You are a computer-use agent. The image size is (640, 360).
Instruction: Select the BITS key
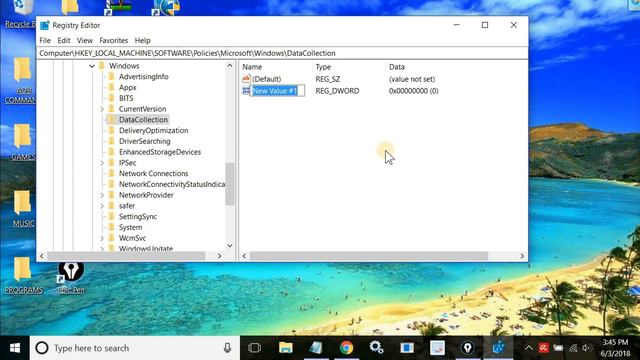pos(126,98)
